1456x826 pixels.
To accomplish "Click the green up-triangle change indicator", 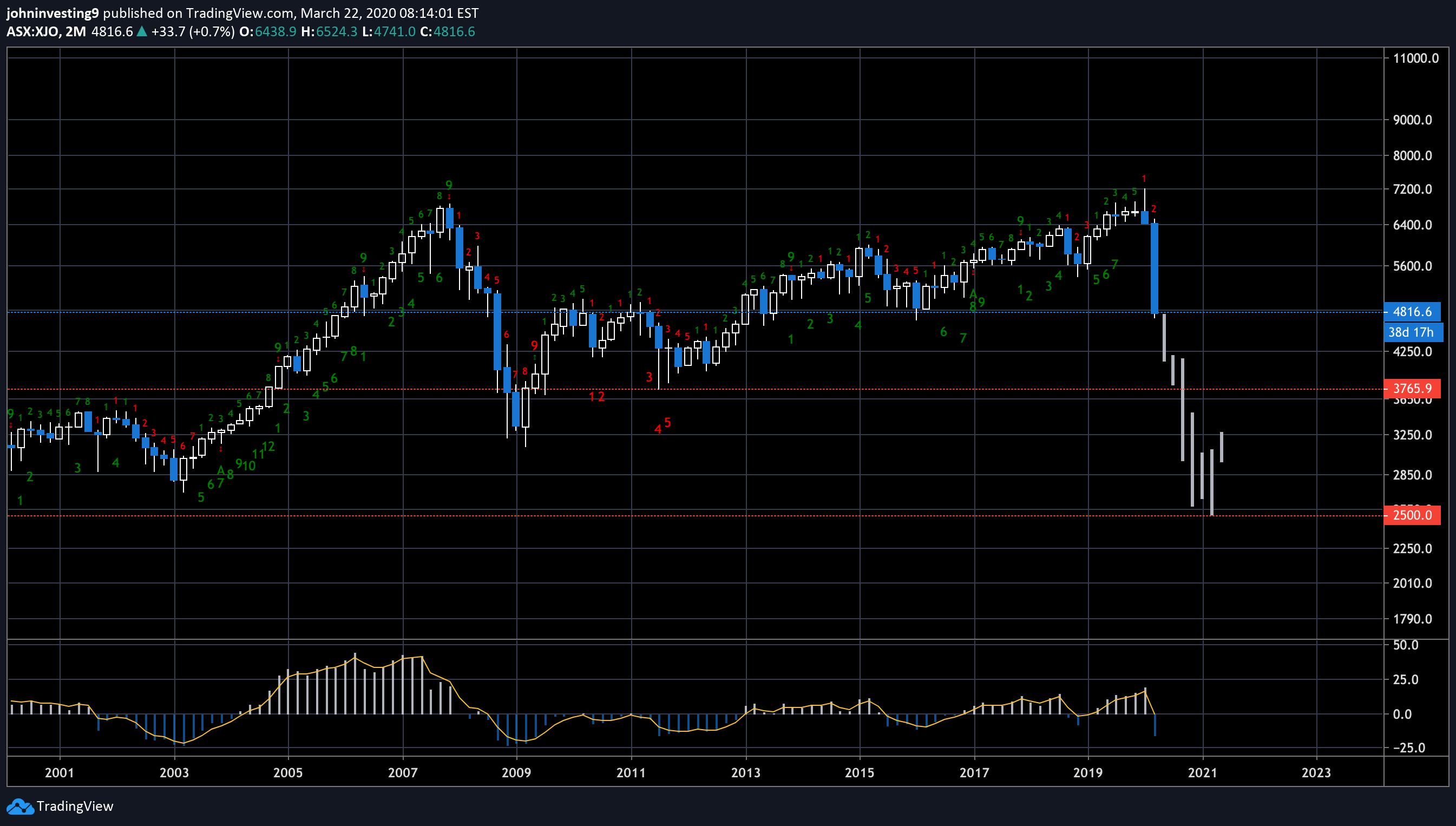I will pyautogui.click(x=142, y=32).
